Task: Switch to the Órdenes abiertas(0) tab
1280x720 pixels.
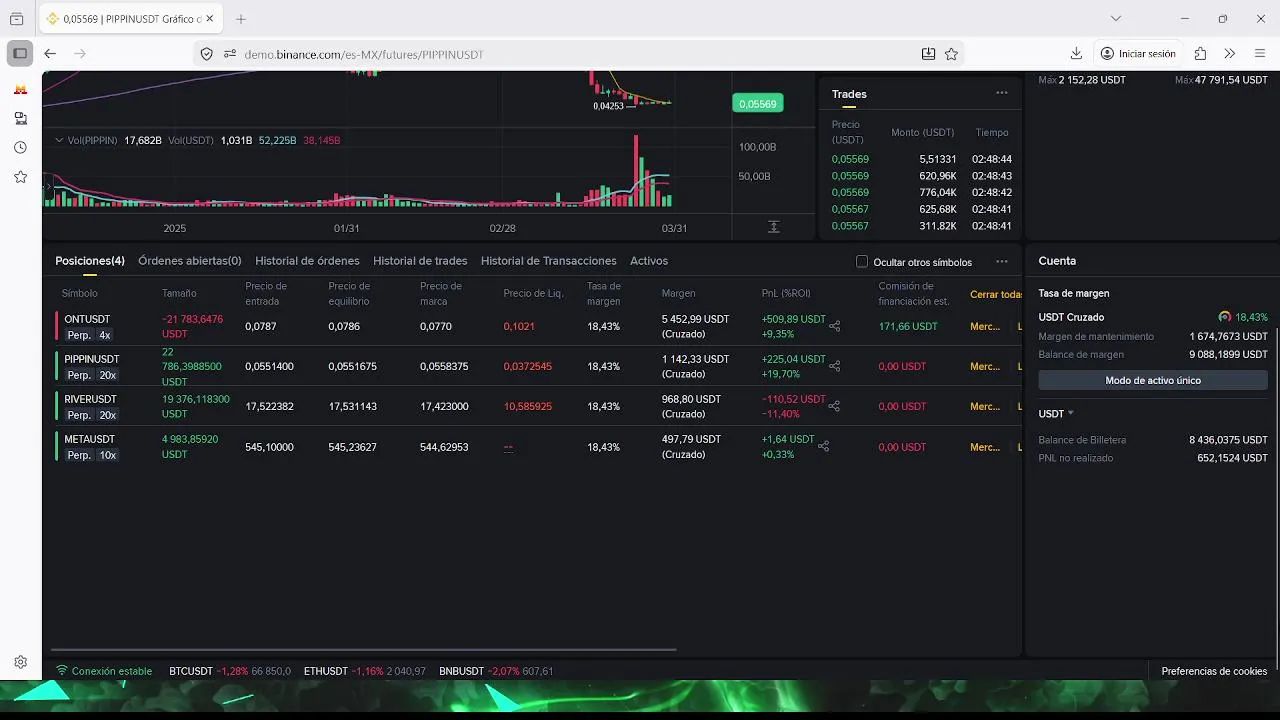Action: click(x=190, y=261)
